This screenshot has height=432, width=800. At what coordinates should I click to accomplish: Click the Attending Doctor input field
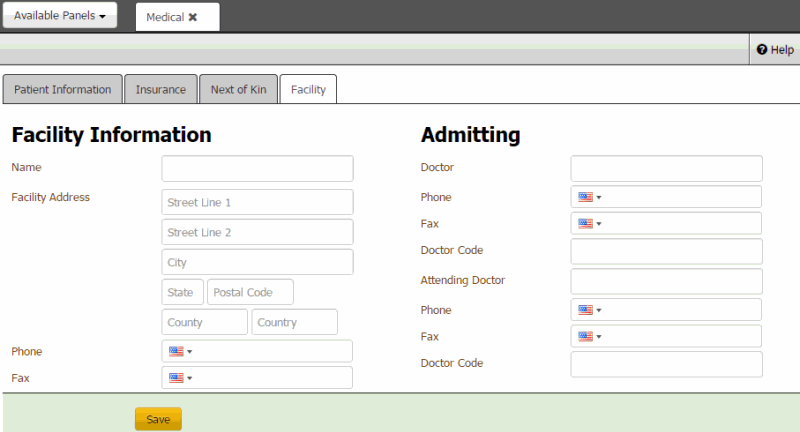(666, 281)
